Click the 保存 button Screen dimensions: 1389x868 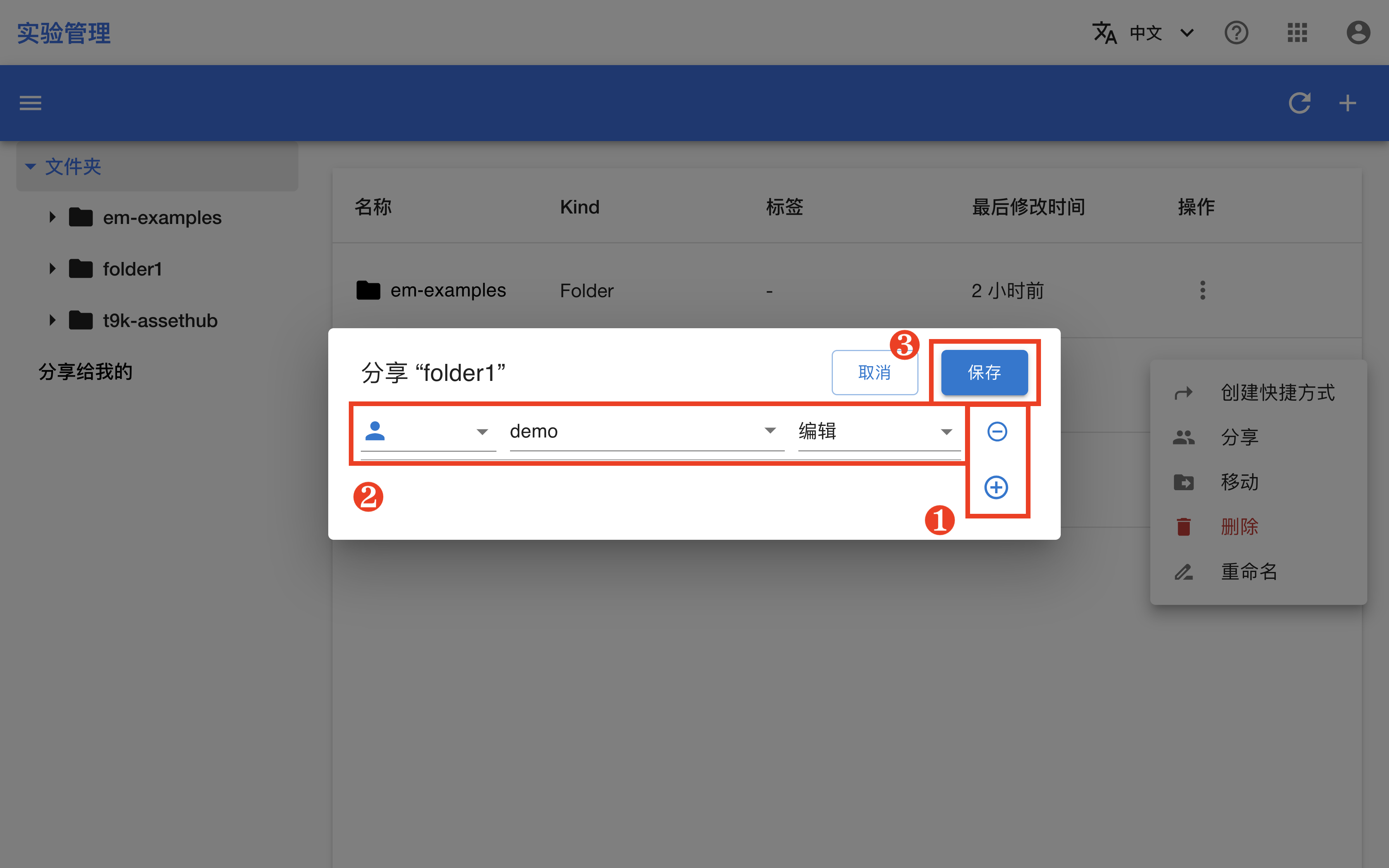[984, 372]
